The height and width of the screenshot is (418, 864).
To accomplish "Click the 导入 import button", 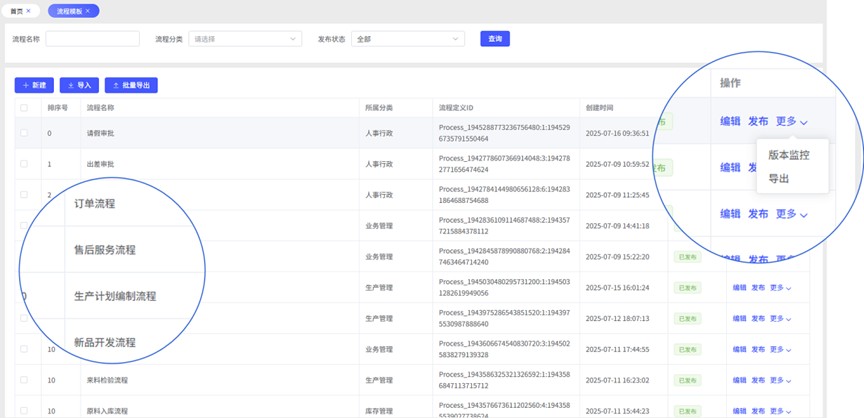I will click(x=79, y=85).
